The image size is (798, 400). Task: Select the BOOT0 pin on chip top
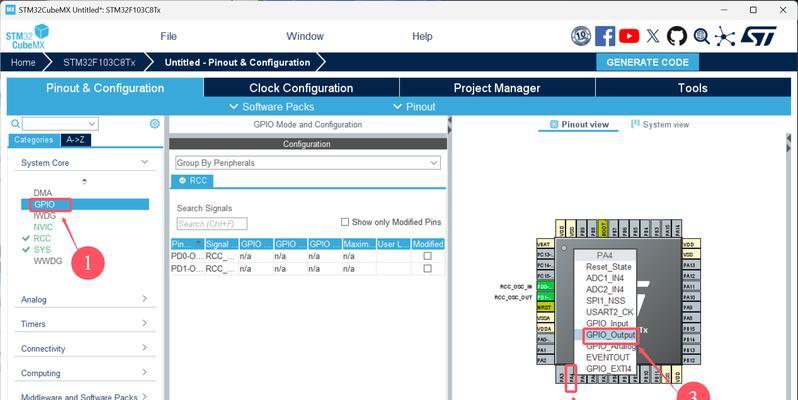pos(603,228)
